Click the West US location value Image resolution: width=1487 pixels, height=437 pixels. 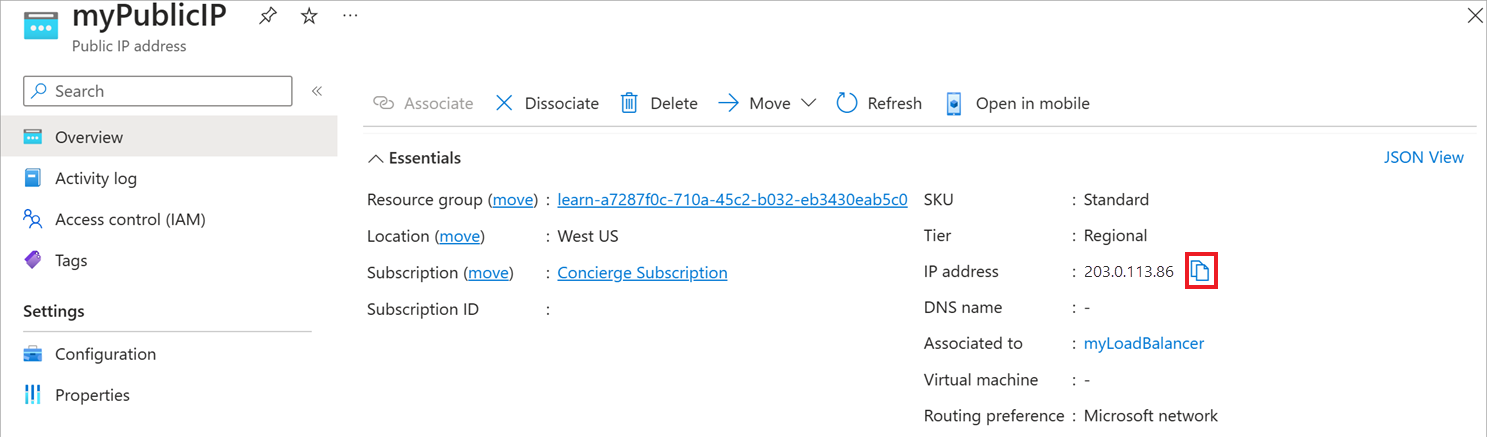pos(588,236)
